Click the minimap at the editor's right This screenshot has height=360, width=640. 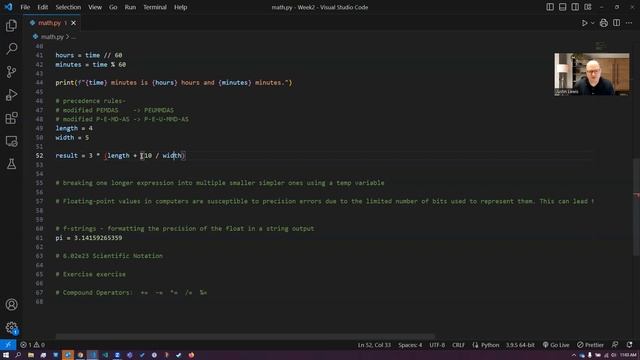click(600, 47)
